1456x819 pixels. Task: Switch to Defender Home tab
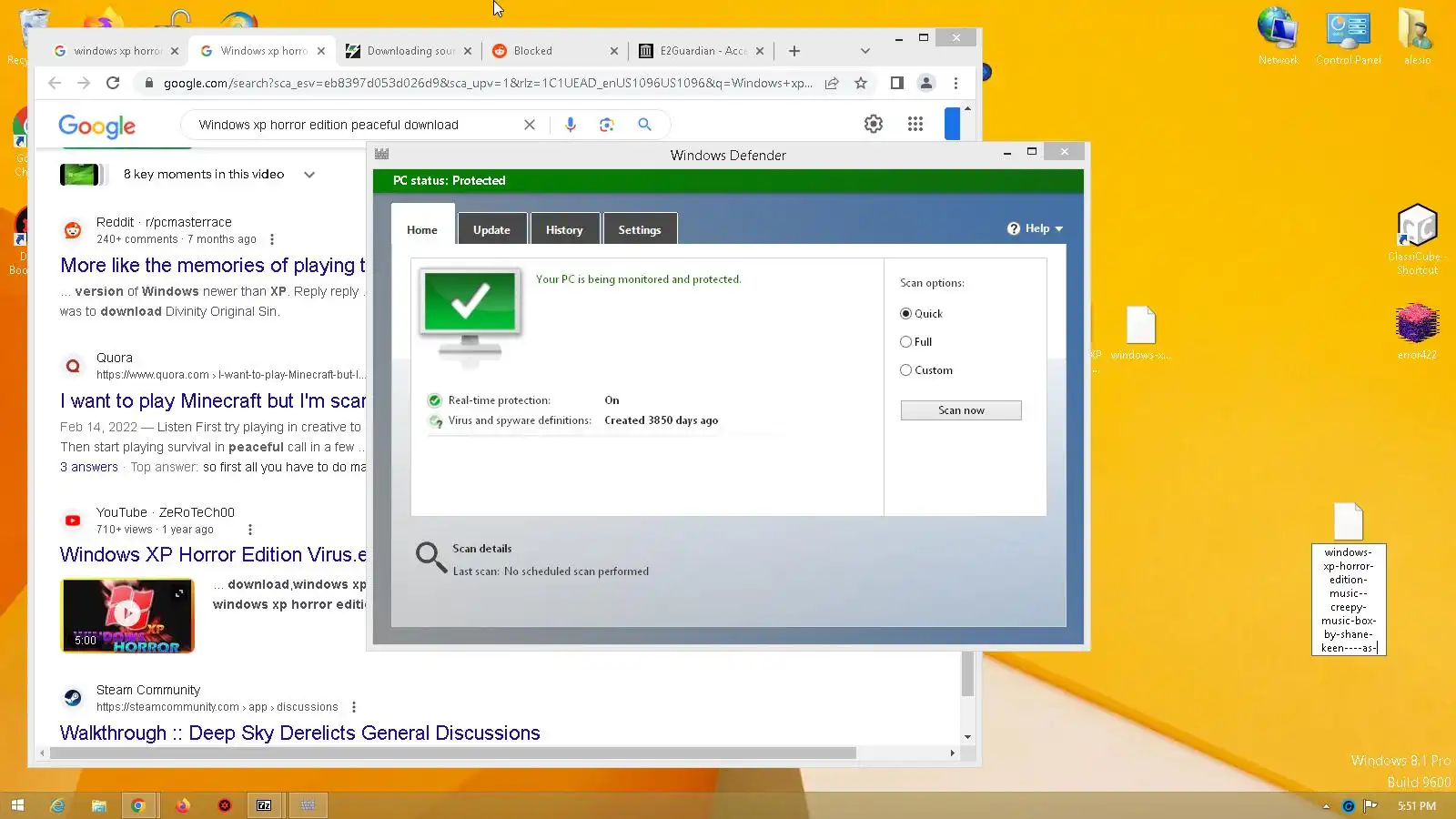(x=421, y=229)
